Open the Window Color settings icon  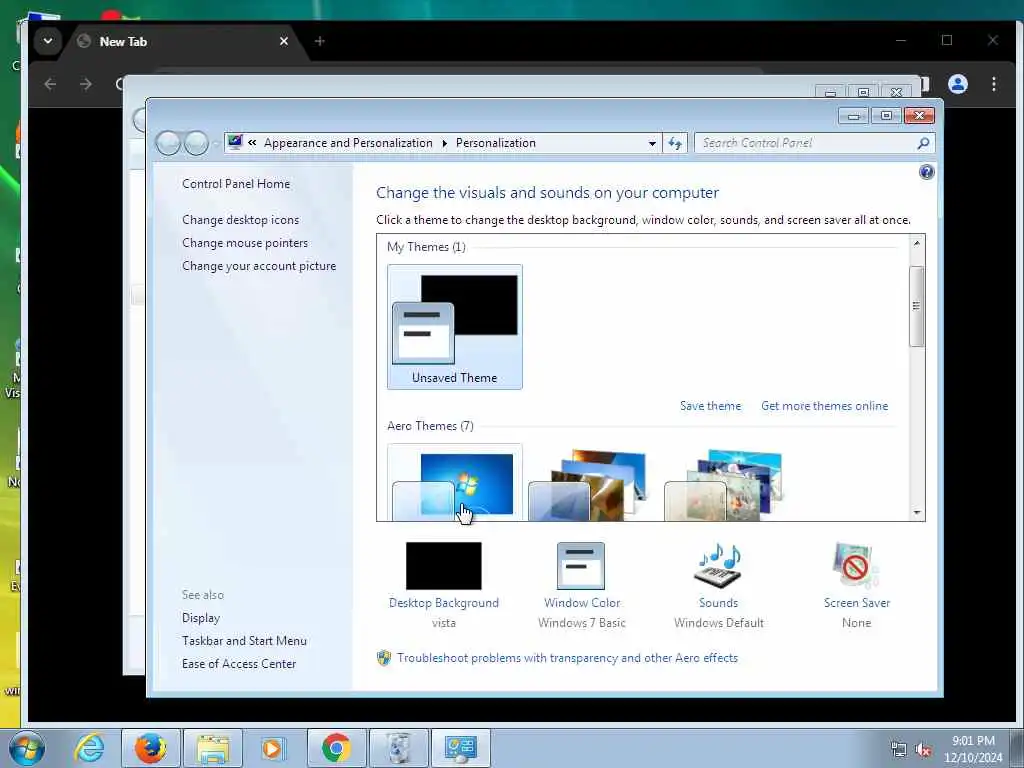click(581, 566)
